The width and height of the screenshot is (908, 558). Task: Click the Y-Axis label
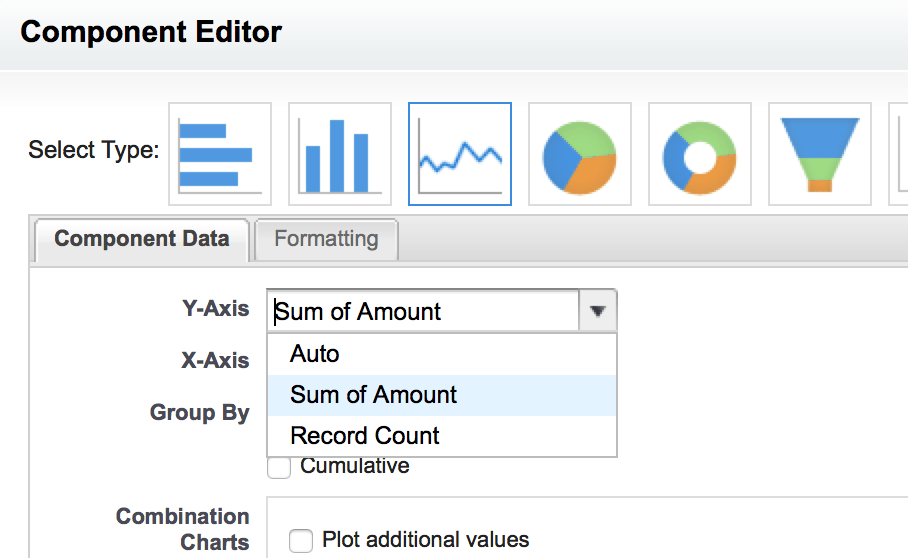pos(215,309)
